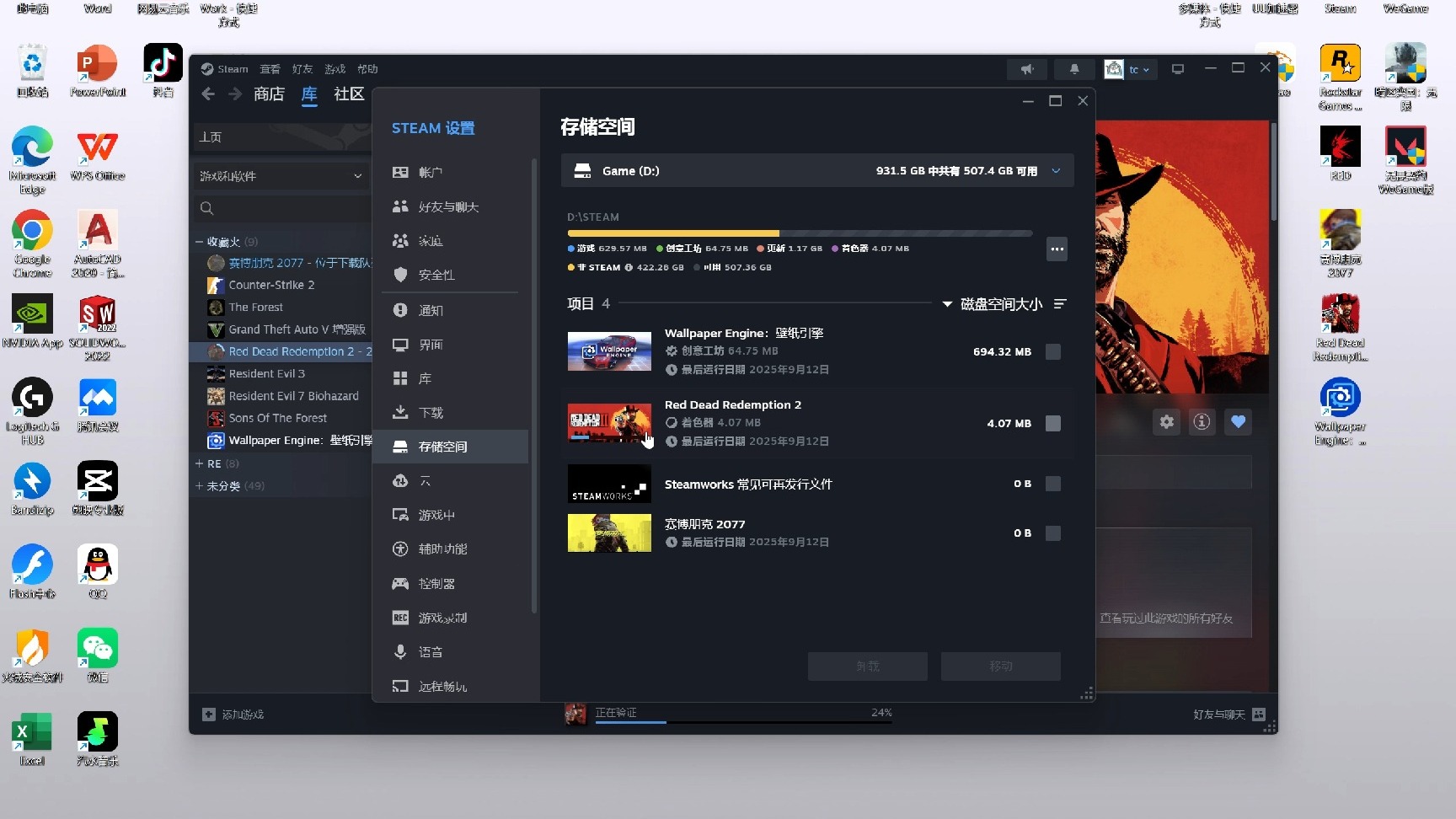Image resolution: width=1456 pixels, height=819 pixels.
Task: Check the Wallpaper Engine storage checkbox
Action: [1053, 352]
